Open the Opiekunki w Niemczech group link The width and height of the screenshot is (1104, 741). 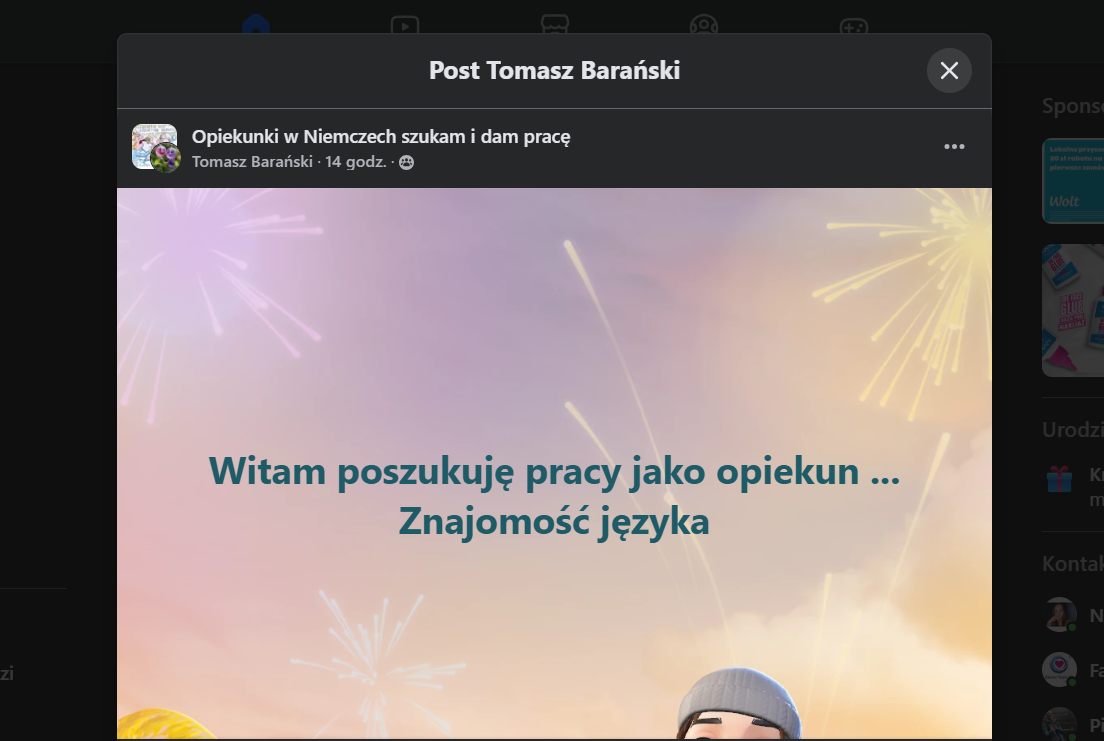pos(381,136)
